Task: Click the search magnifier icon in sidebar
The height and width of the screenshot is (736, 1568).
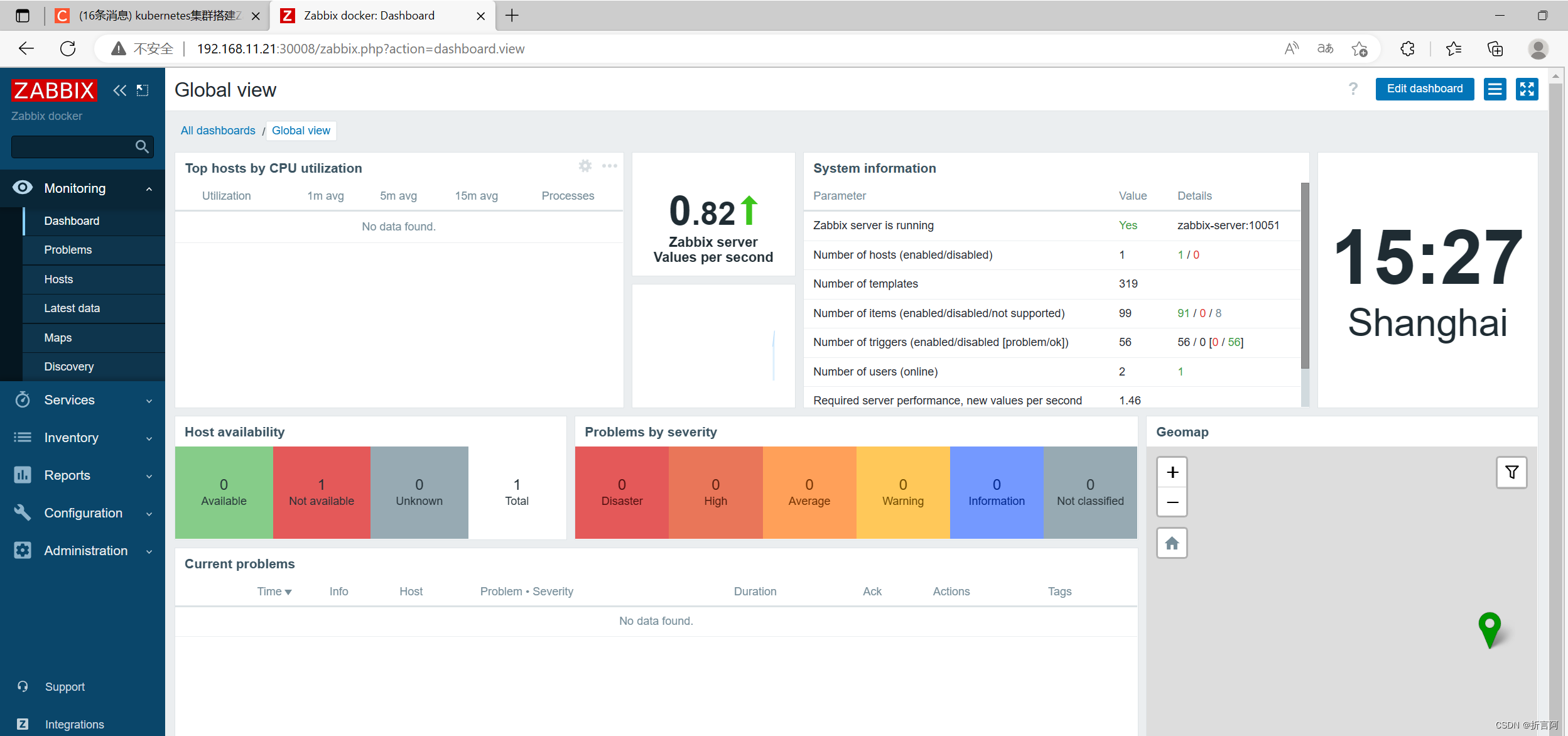Action: pyautogui.click(x=142, y=147)
